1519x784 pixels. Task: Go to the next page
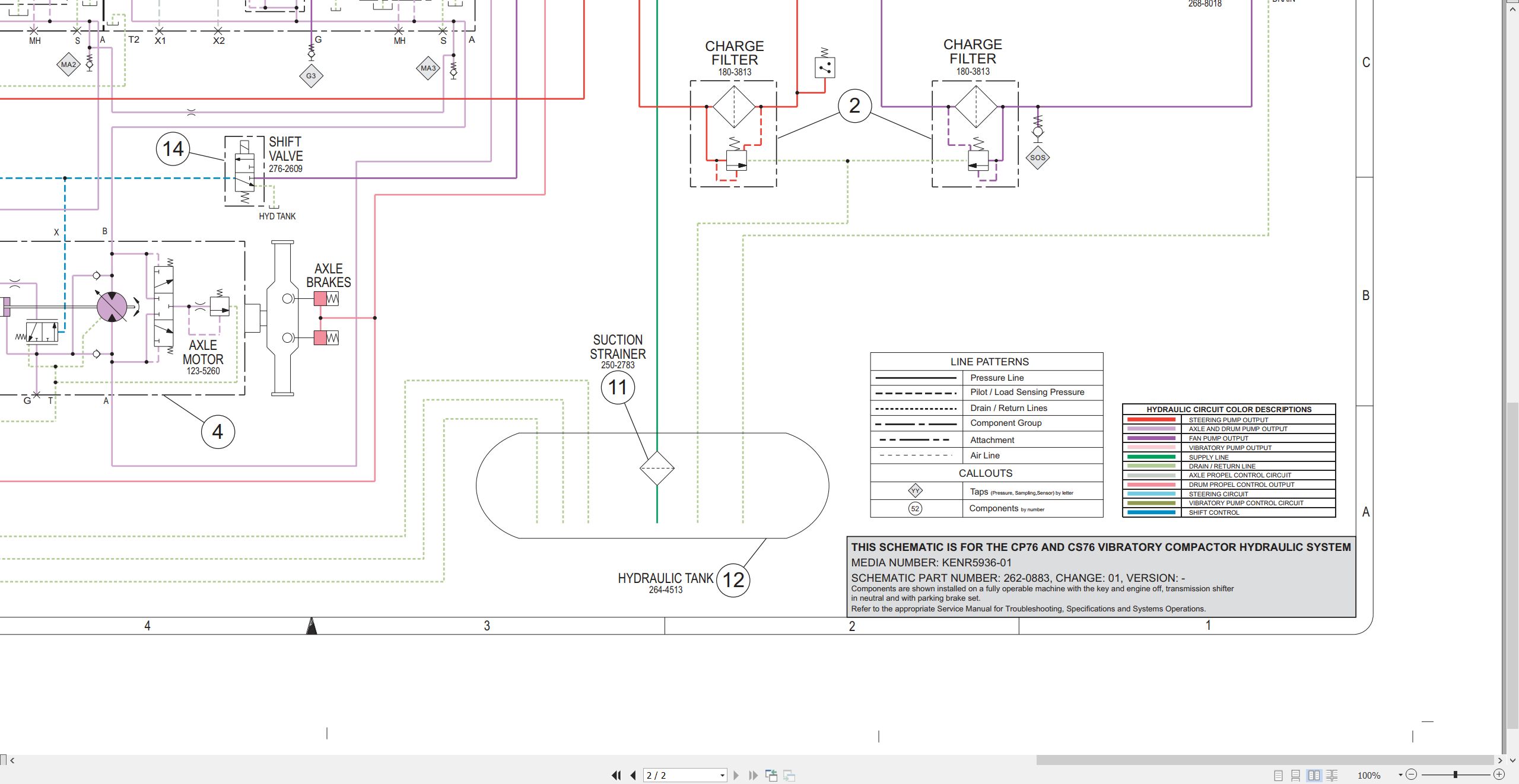click(x=736, y=775)
